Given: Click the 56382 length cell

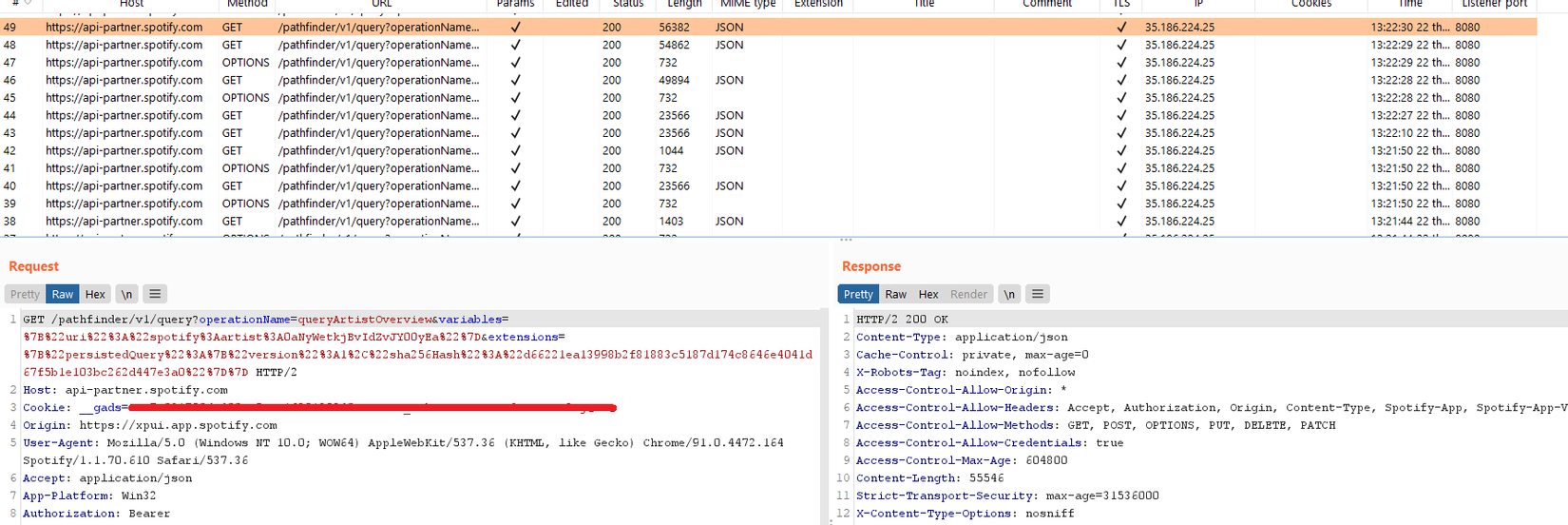Looking at the screenshot, I should tap(675, 27).
